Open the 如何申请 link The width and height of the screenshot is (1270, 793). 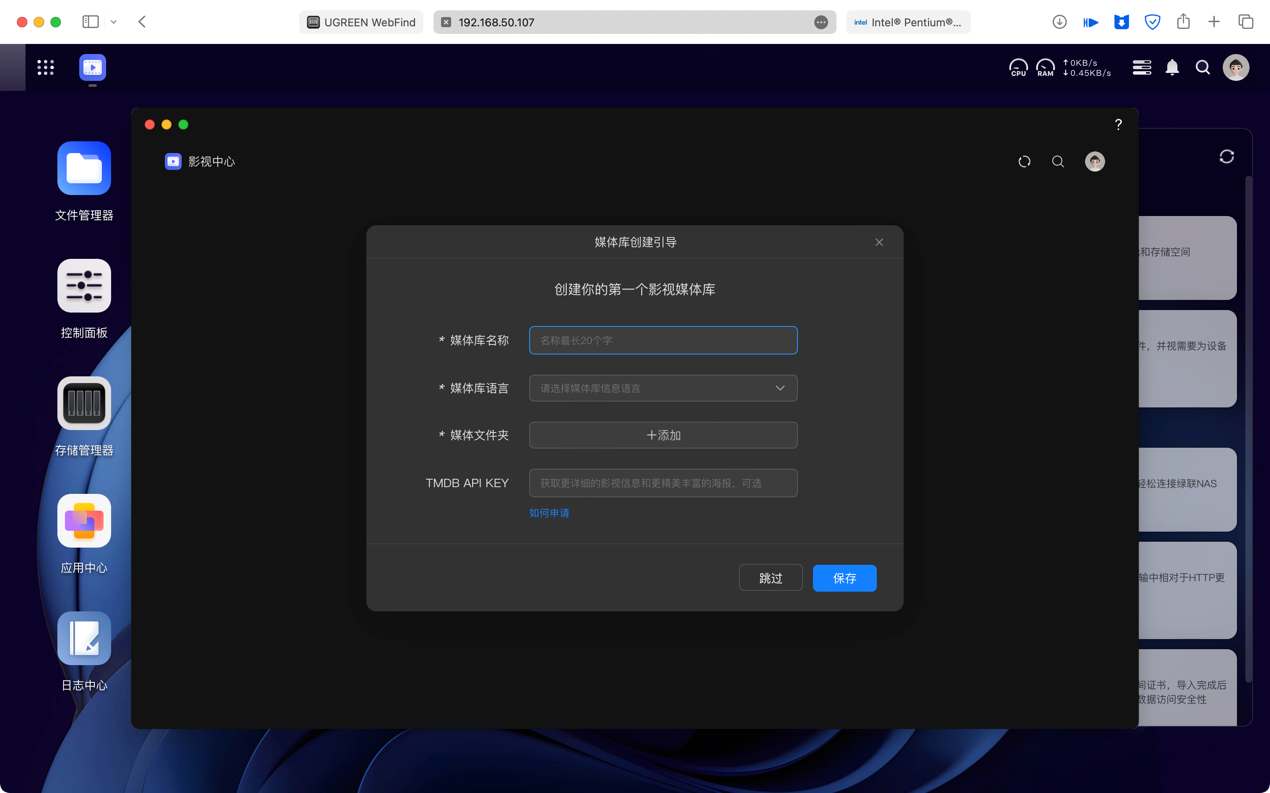[x=549, y=513]
